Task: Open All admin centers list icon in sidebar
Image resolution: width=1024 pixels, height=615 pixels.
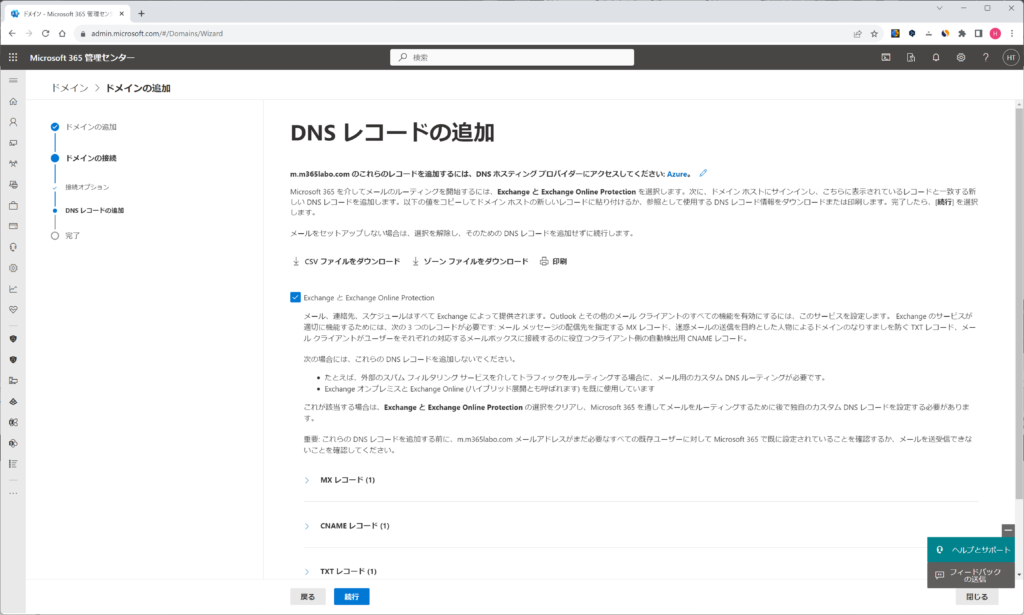Action: point(13,464)
